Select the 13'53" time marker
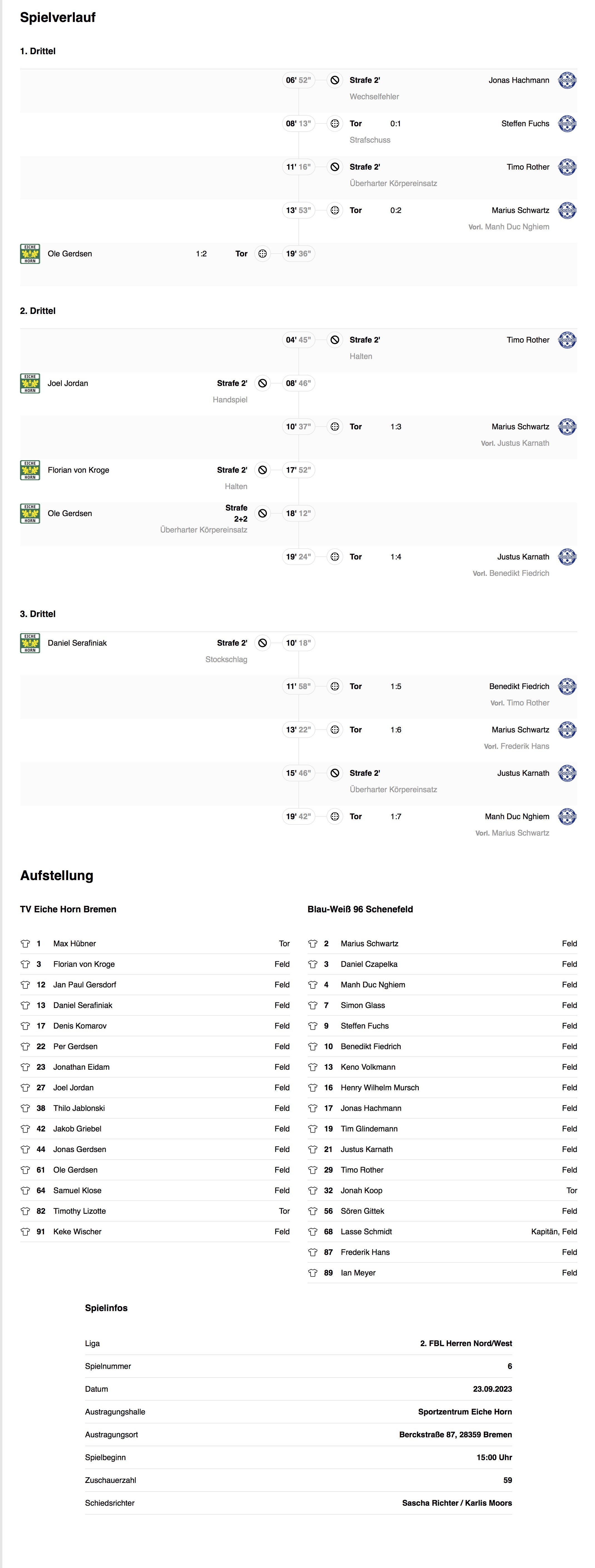595x1568 pixels. tap(298, 210)
